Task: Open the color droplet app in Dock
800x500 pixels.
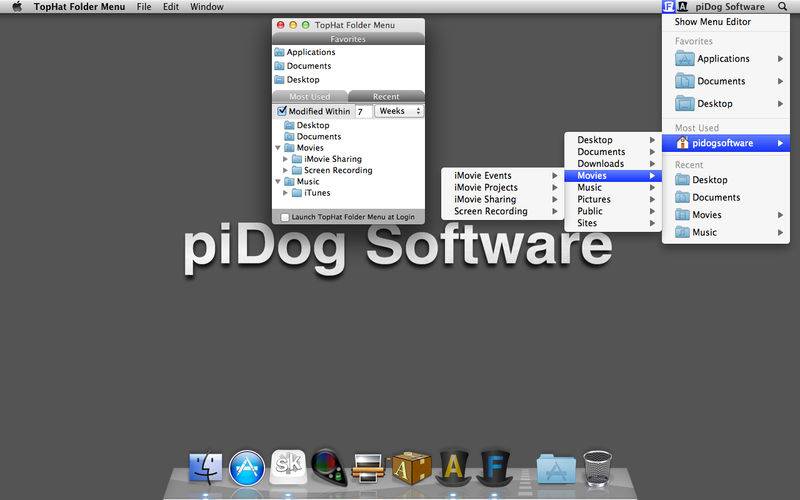Action: tap(329, 467)
